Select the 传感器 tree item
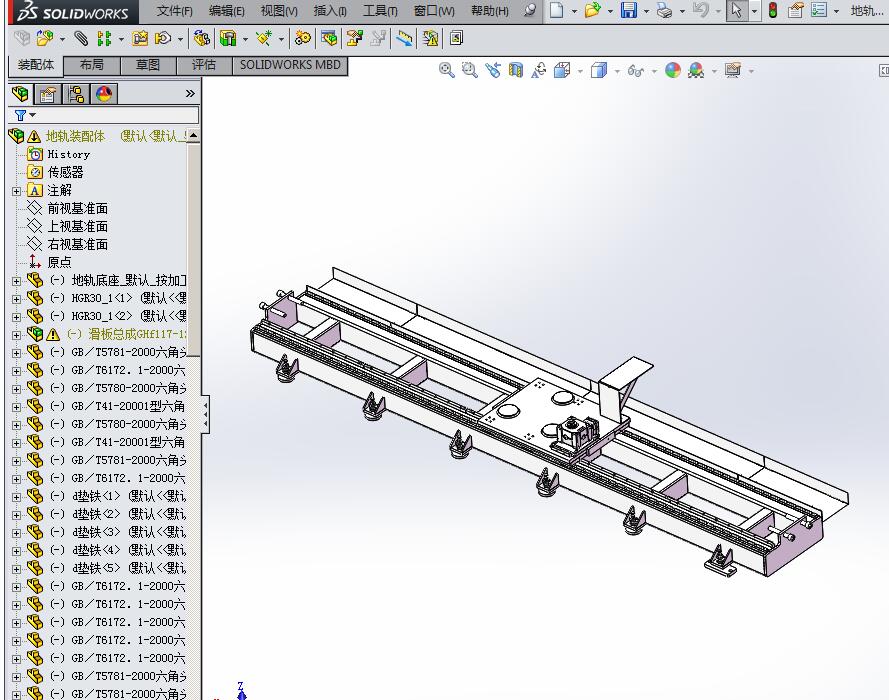The image size is (889, 700). tap(65, 172)
